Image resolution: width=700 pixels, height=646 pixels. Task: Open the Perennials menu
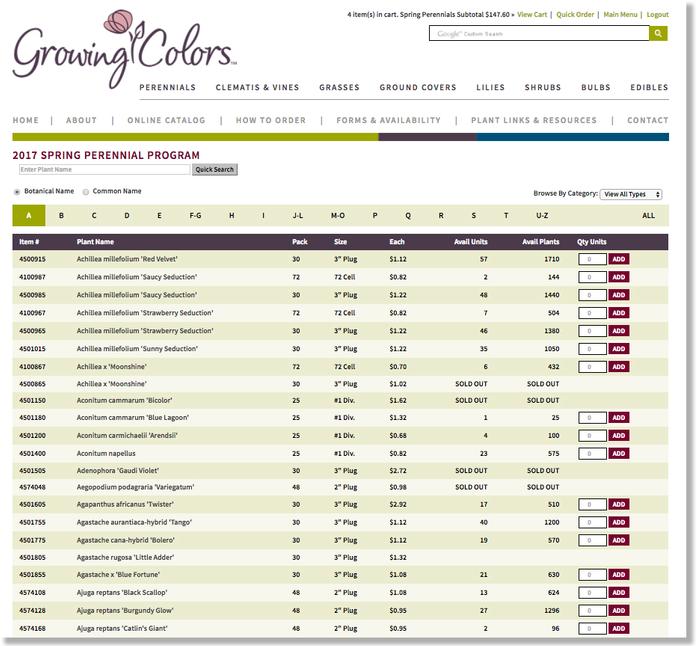[x=167, y=88]
